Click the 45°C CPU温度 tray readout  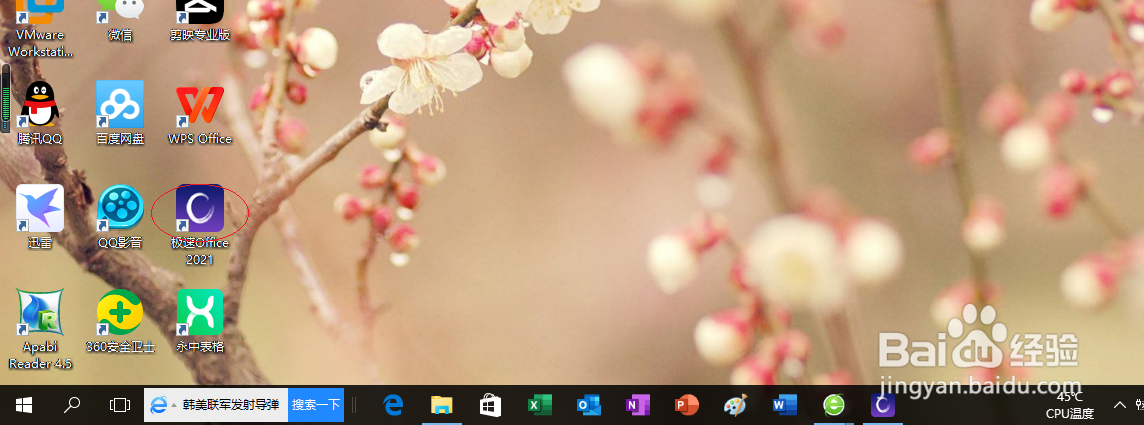pyautogui.click(x=1070, y=405)
